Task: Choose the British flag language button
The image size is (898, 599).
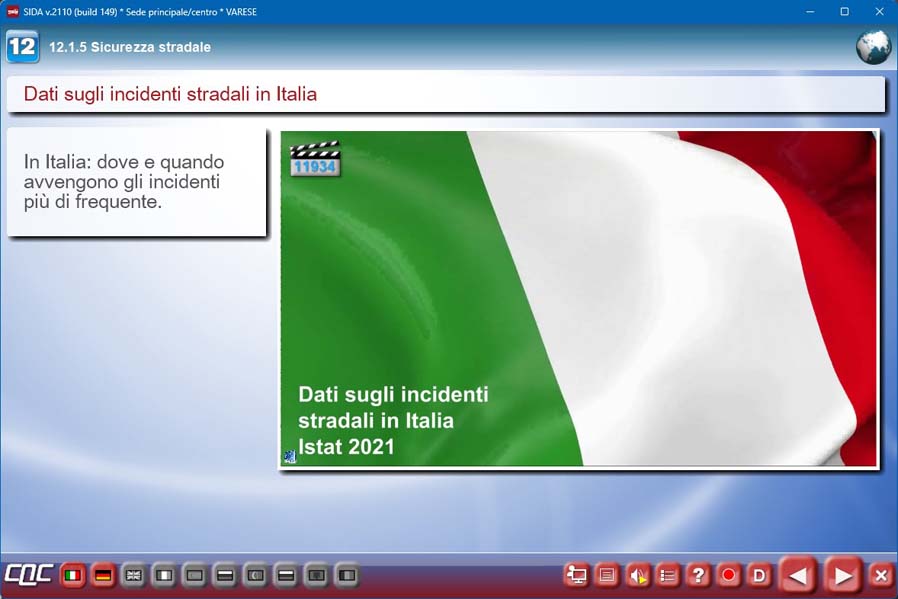Action: (133, 576)
